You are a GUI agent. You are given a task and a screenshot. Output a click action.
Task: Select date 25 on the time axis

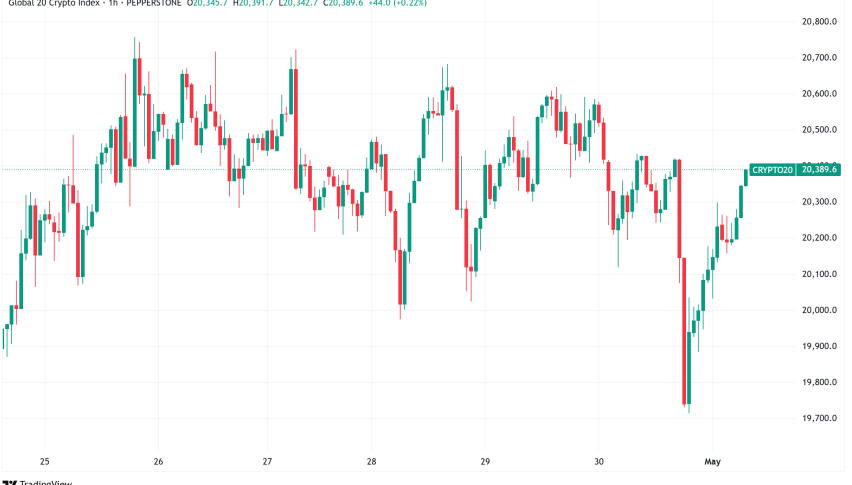click(x=44, y=462)
